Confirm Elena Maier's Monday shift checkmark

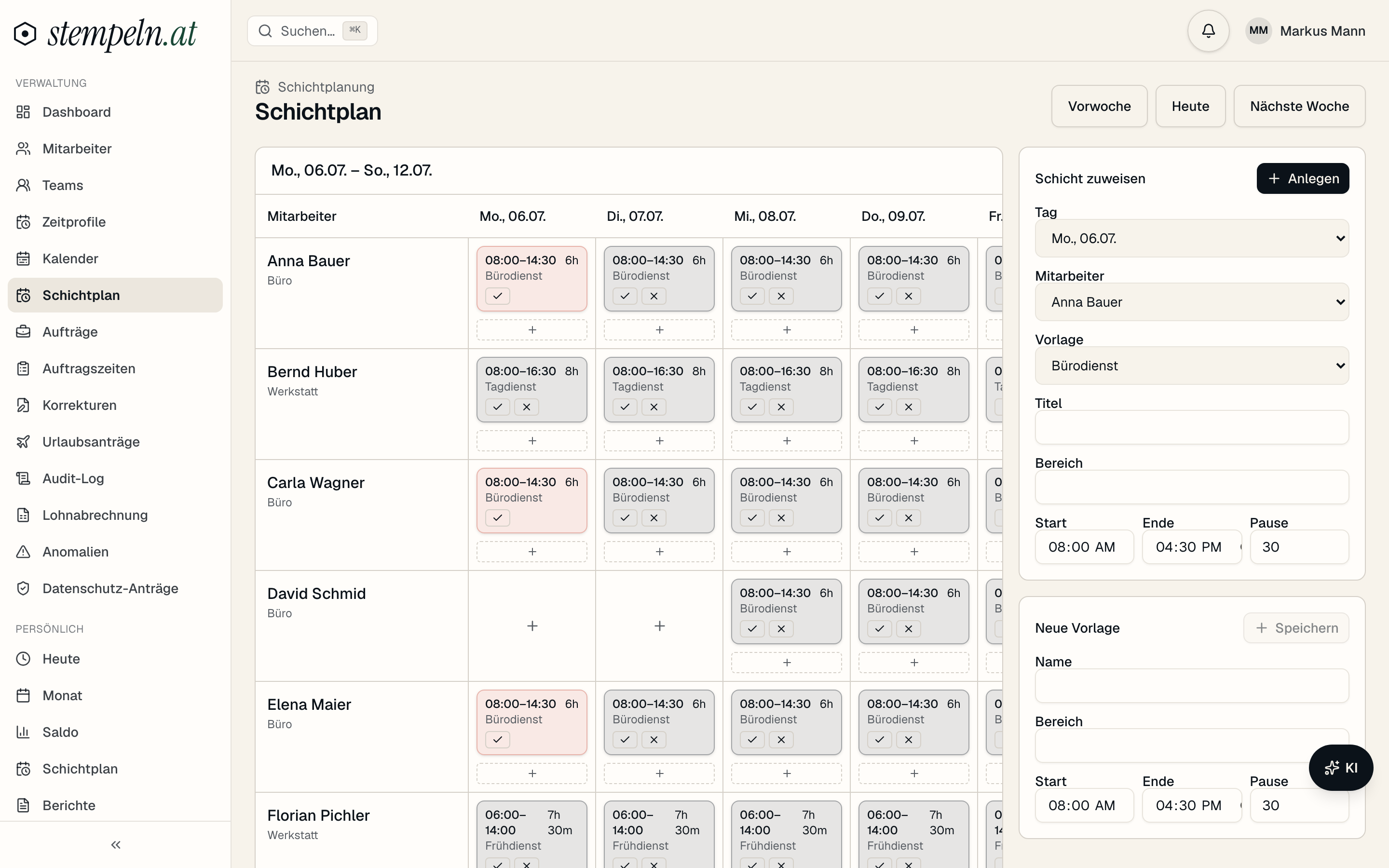(x=498, y=740)
